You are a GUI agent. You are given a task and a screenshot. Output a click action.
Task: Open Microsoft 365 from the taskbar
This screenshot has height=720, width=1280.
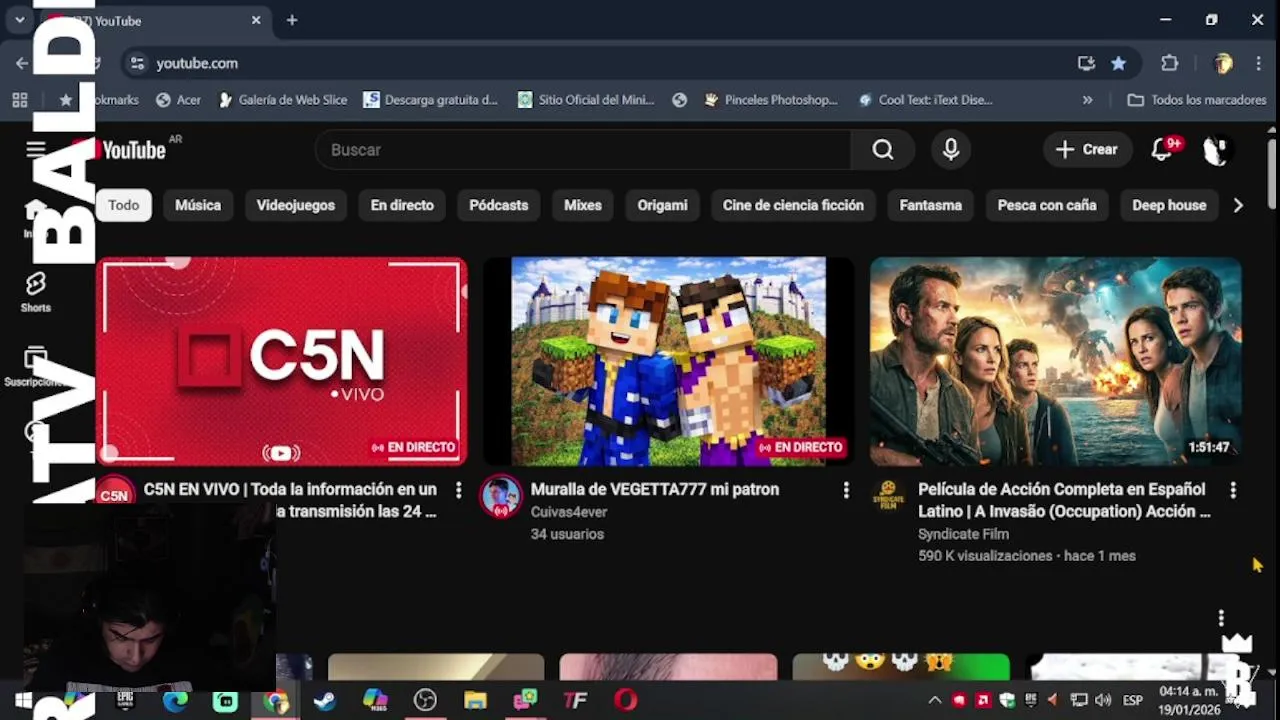click(x=375, y=700)
